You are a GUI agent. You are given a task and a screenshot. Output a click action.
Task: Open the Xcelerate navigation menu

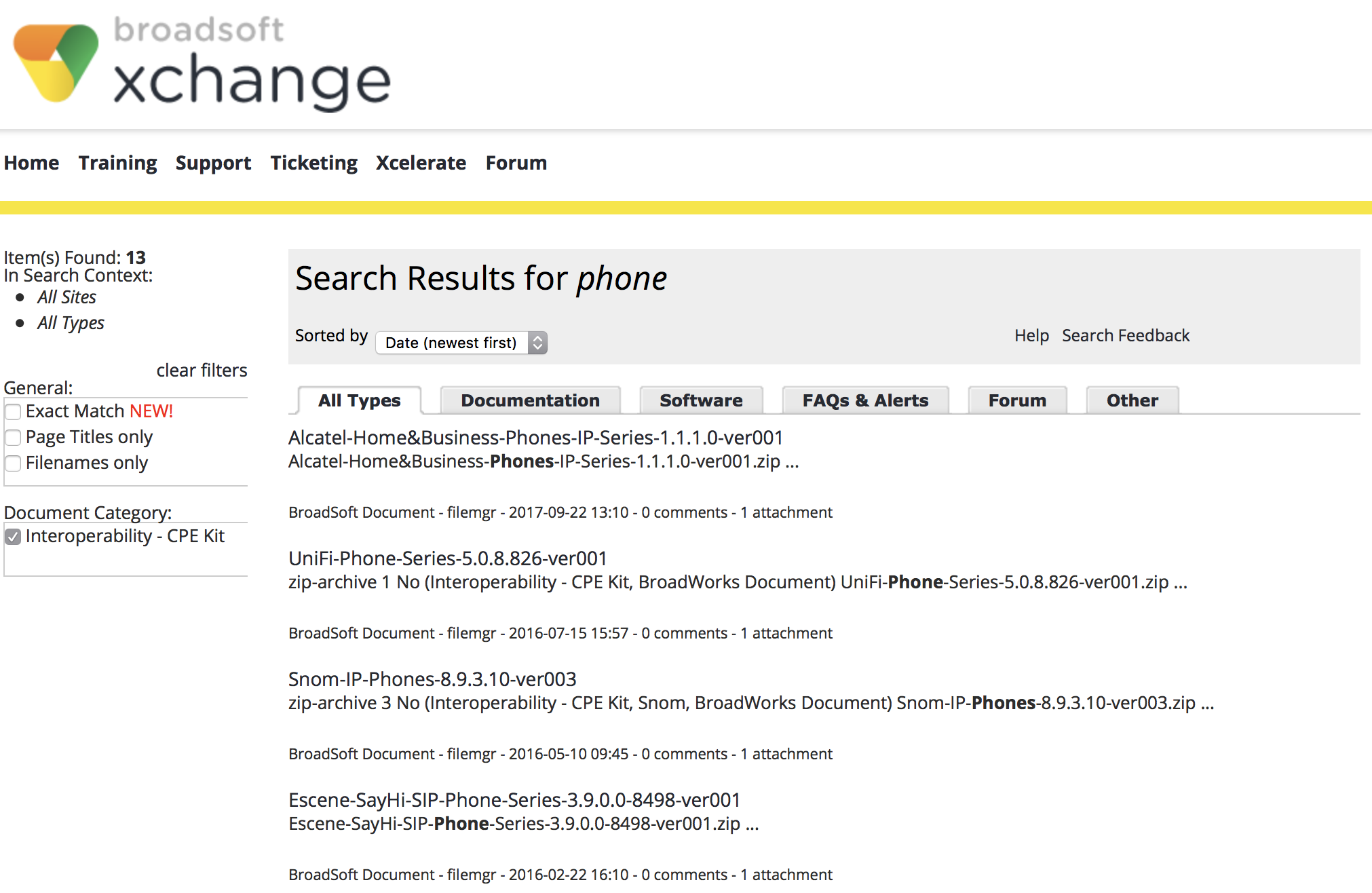point(421,163)
